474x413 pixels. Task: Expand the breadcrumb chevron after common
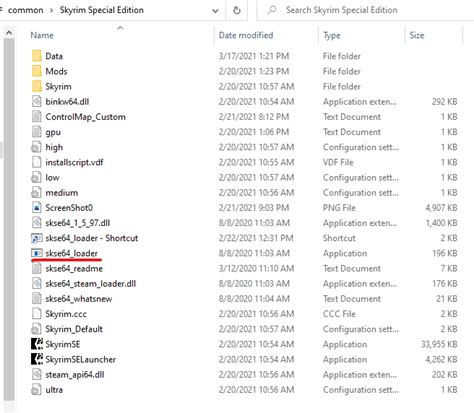click(52, 10)
